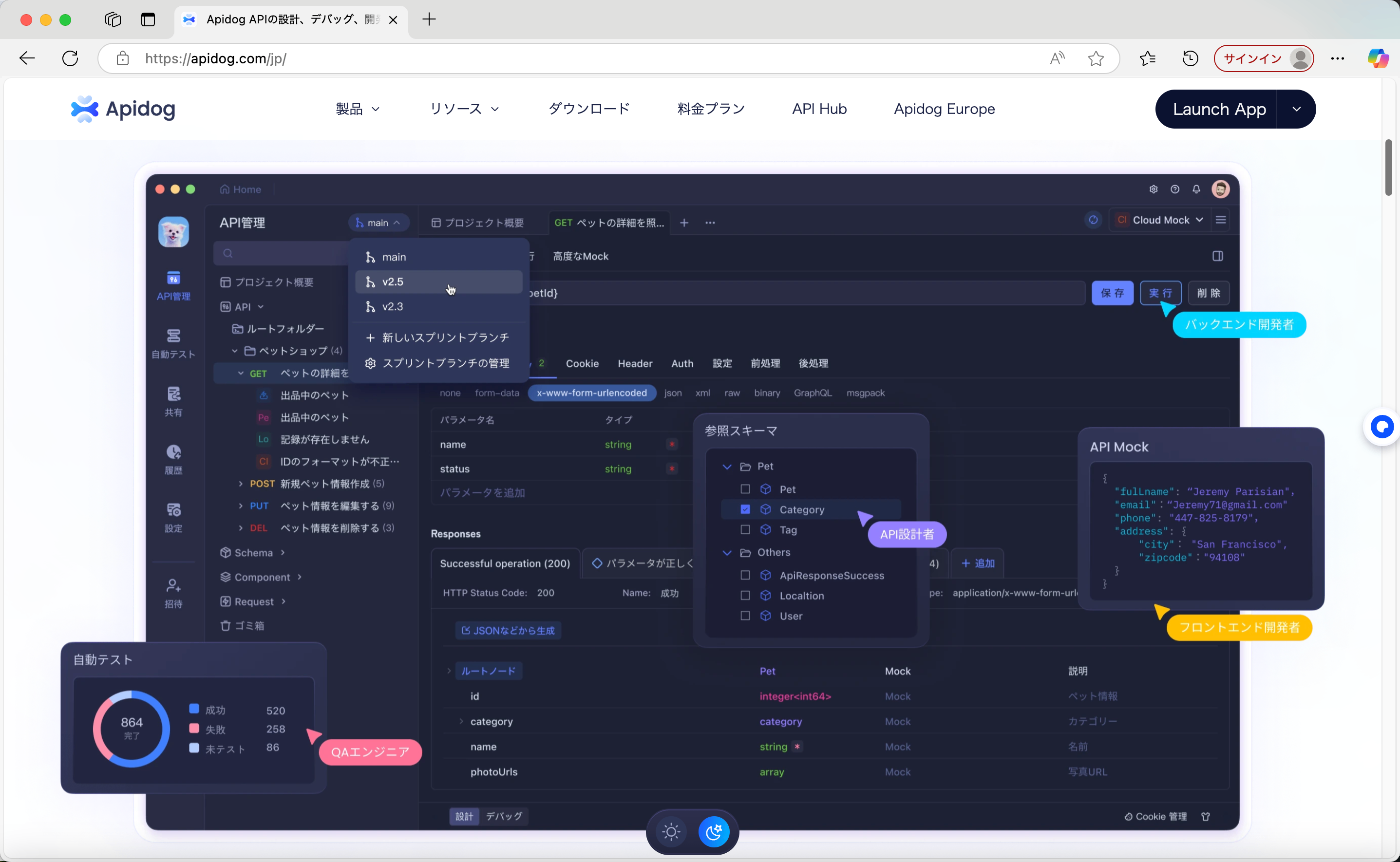Open スプリントブランチの管理
Viewport: 1400px width, 862px height.
pos(439,363)
